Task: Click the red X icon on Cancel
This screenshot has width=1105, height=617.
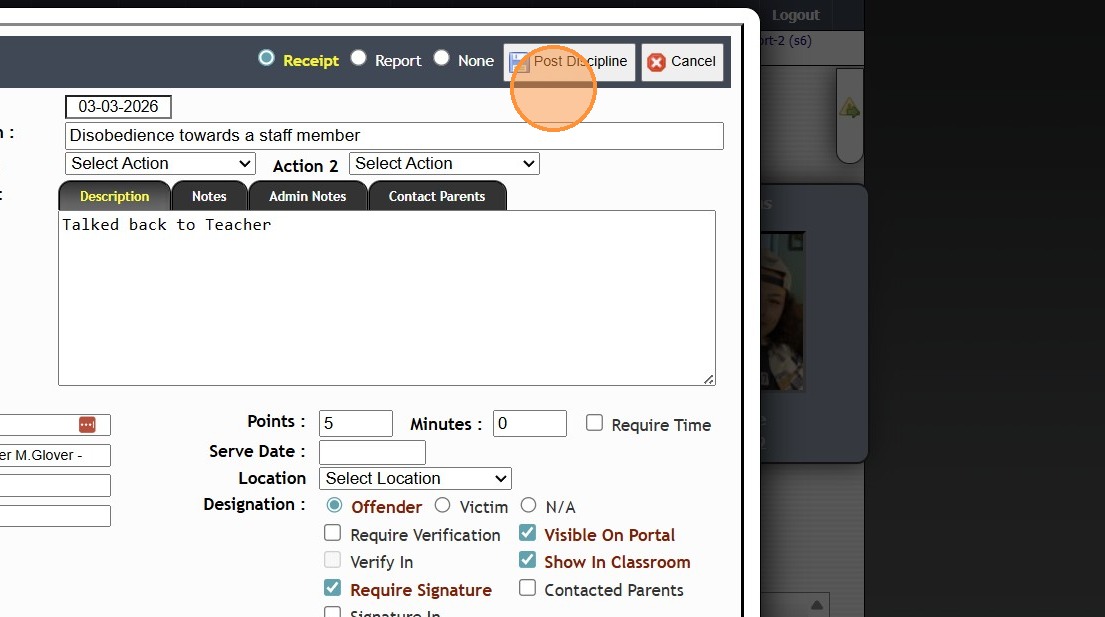Action: [x=656, y=63]
